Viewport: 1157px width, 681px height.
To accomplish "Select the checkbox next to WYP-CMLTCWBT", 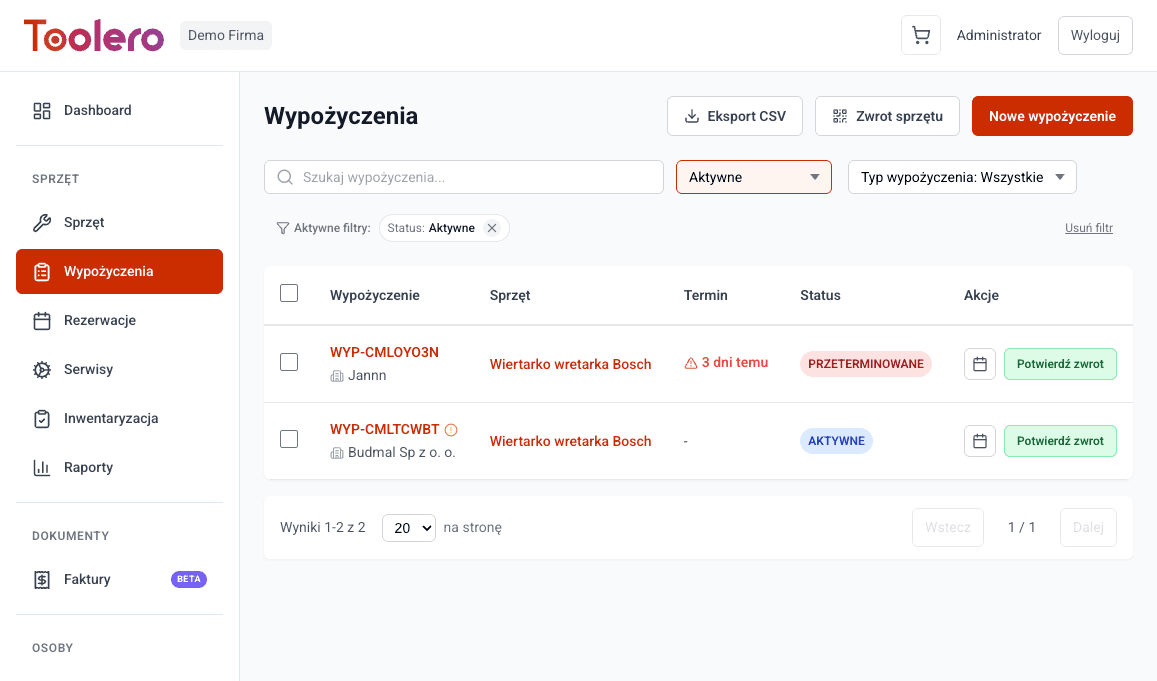I will click(289, 439).
